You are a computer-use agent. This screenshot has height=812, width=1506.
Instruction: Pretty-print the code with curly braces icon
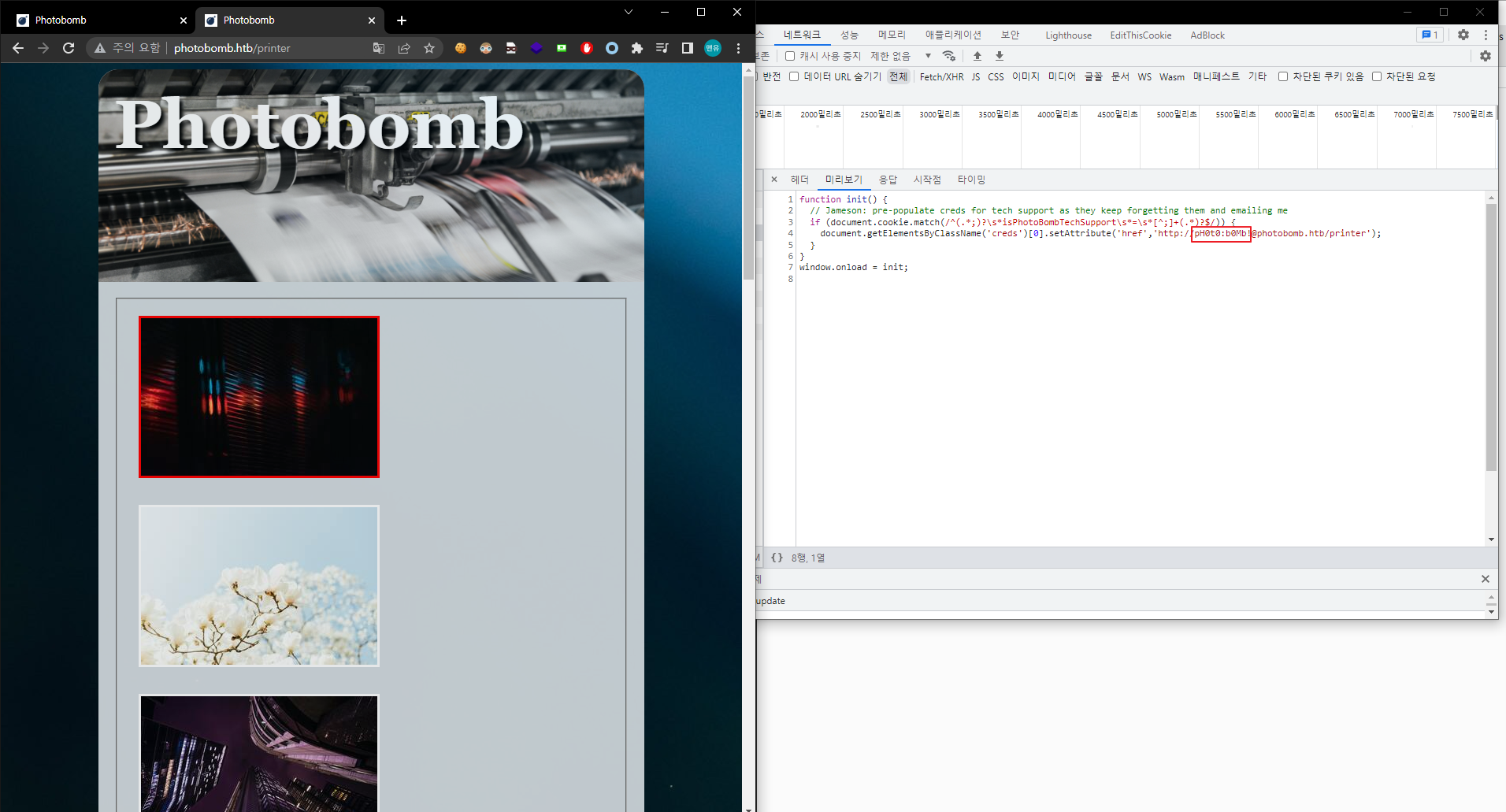[x=777, y=558]
